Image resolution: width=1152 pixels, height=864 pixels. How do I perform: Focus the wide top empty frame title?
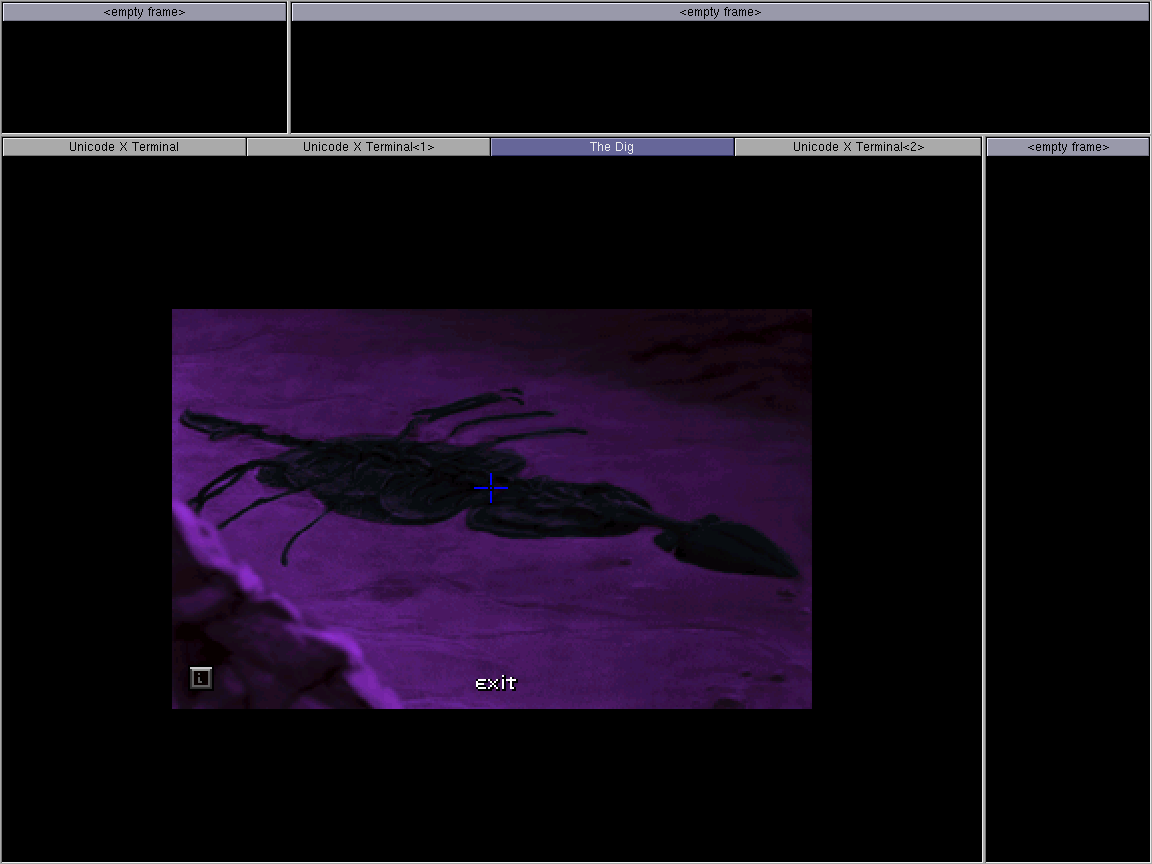[720, 12]
